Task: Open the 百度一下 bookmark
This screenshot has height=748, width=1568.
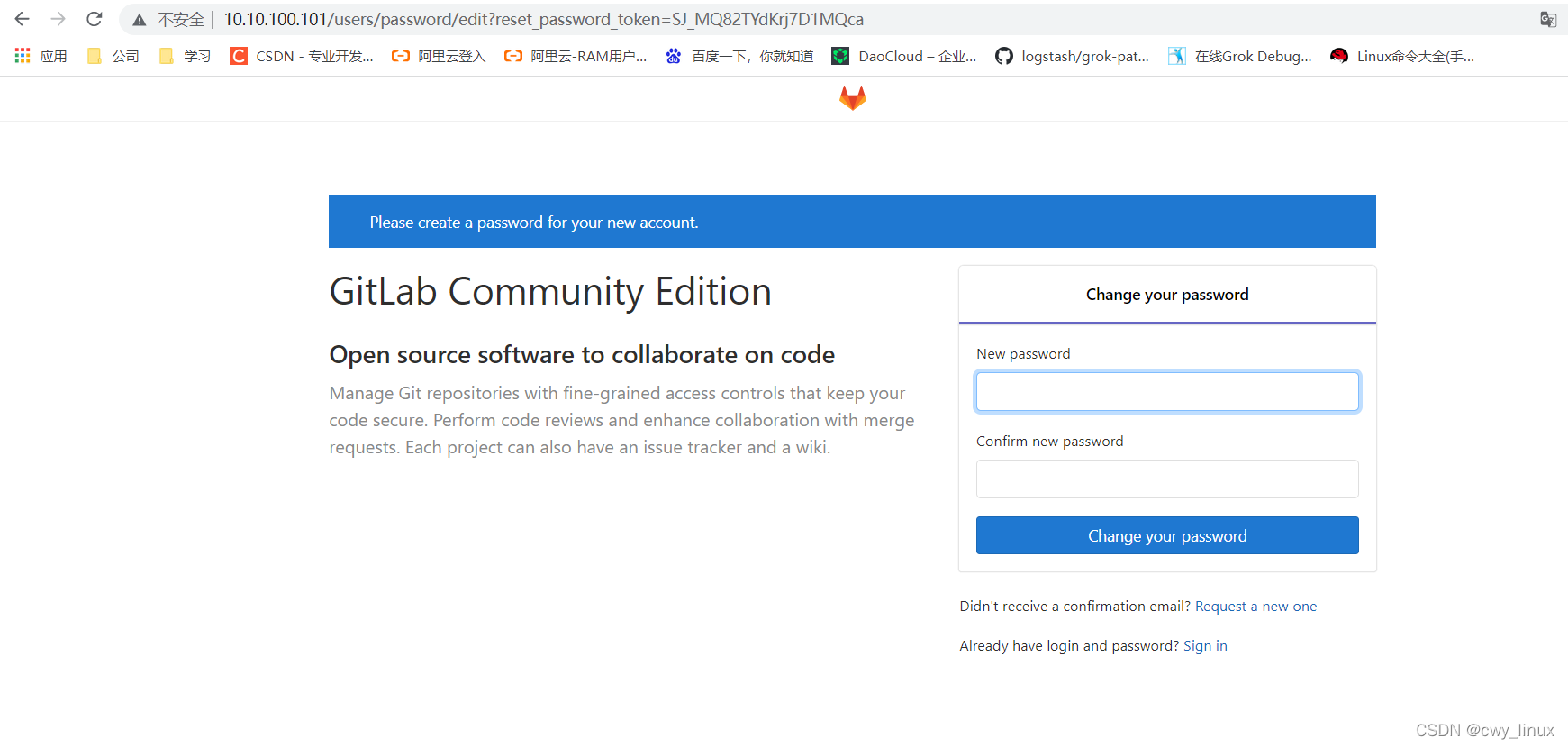Action: [739, 56]
